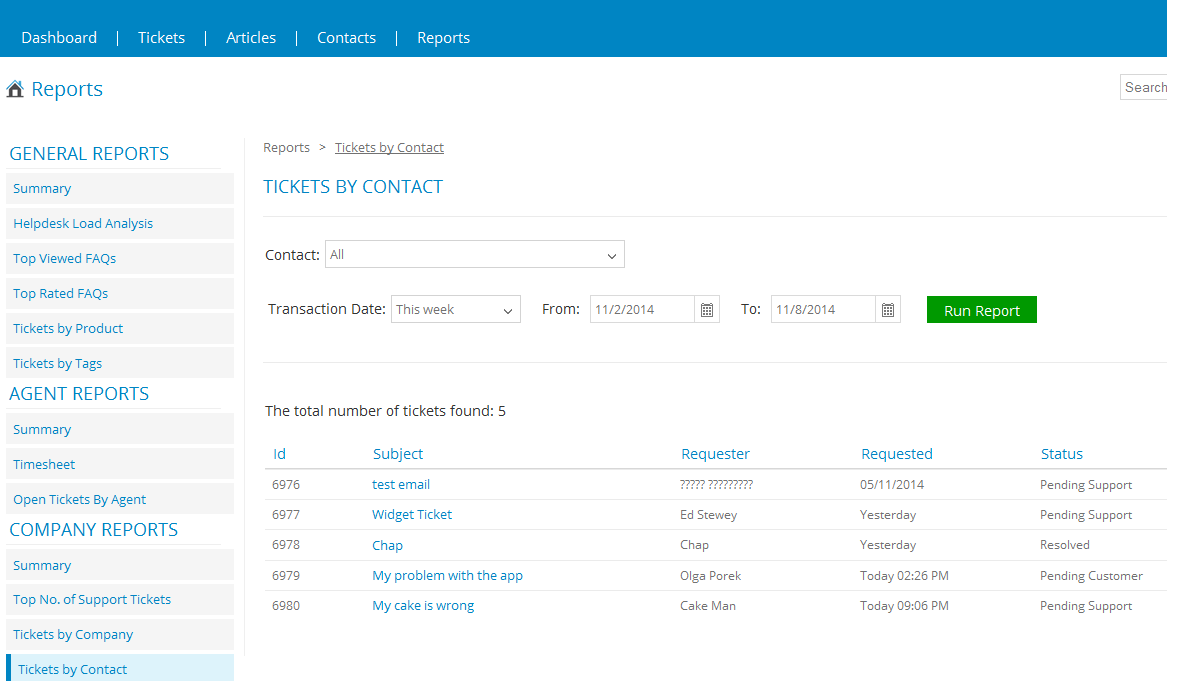Click the Pending Customer status cell
Screen dimensions: 1186x681
(1091, 575)
